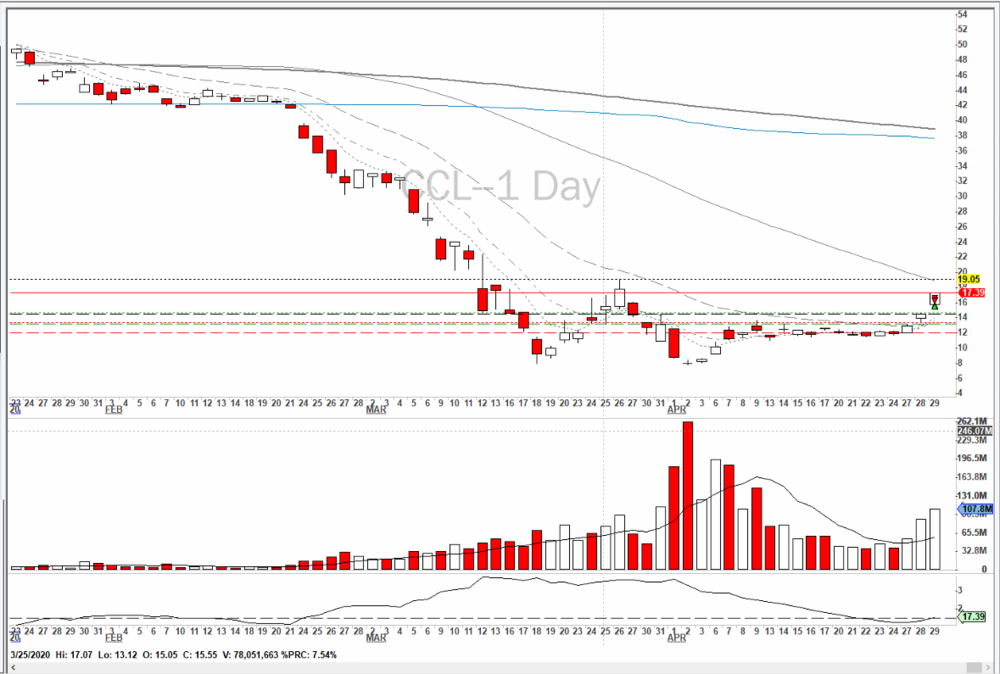Click the April 1 large red candlestick
The width and height of the screenshot is (1000, 674).
(674, 342)
